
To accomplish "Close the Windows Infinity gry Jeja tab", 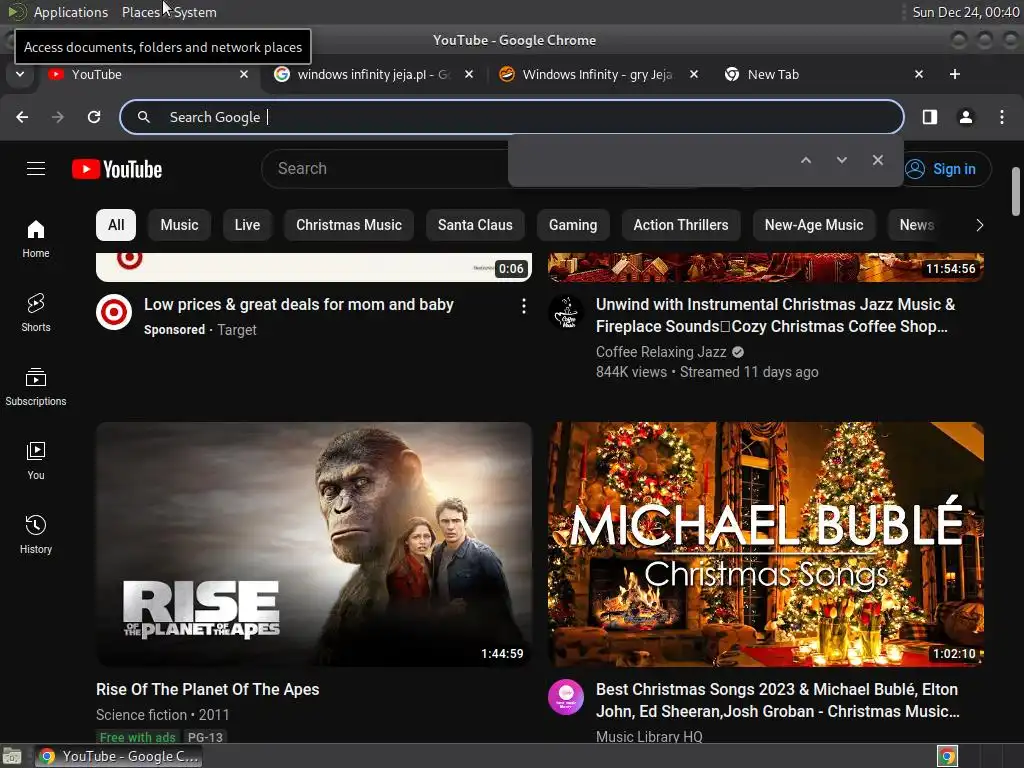I will point(694,74).
